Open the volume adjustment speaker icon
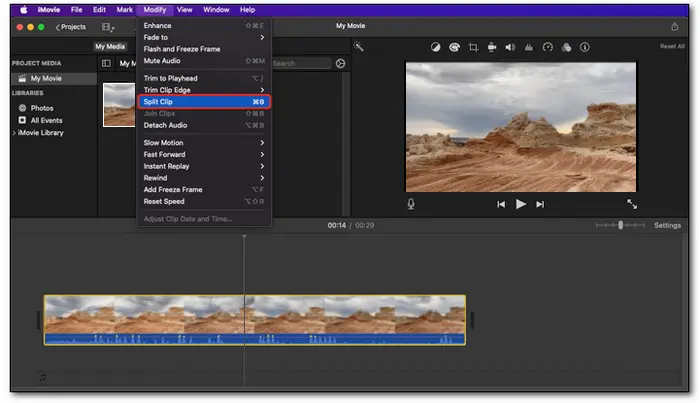The width and height of the screenshot is (700, 403). click(509, 47)
